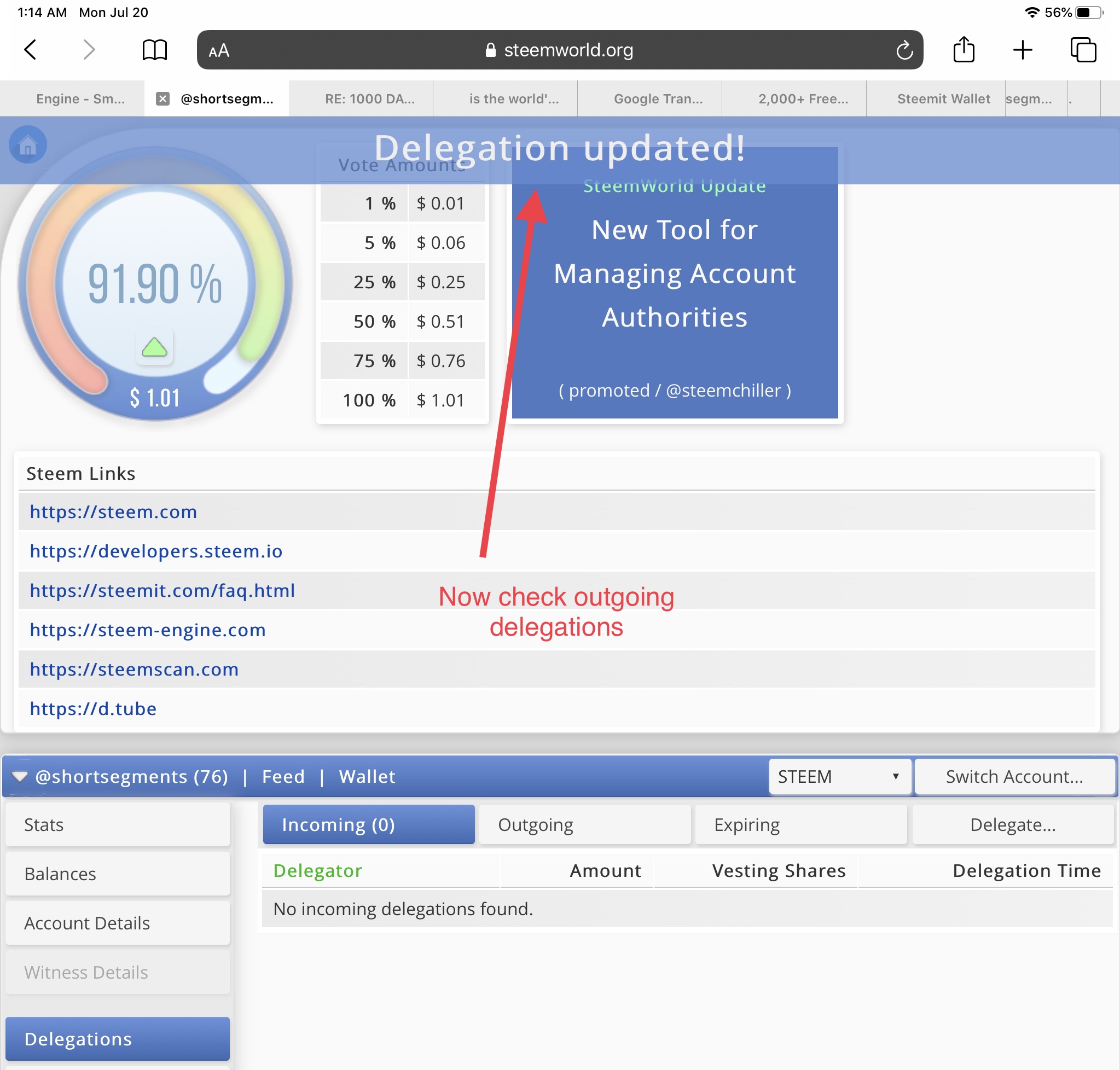Open a new tab with plus icon
1120x1070 pixels.
1023,50
